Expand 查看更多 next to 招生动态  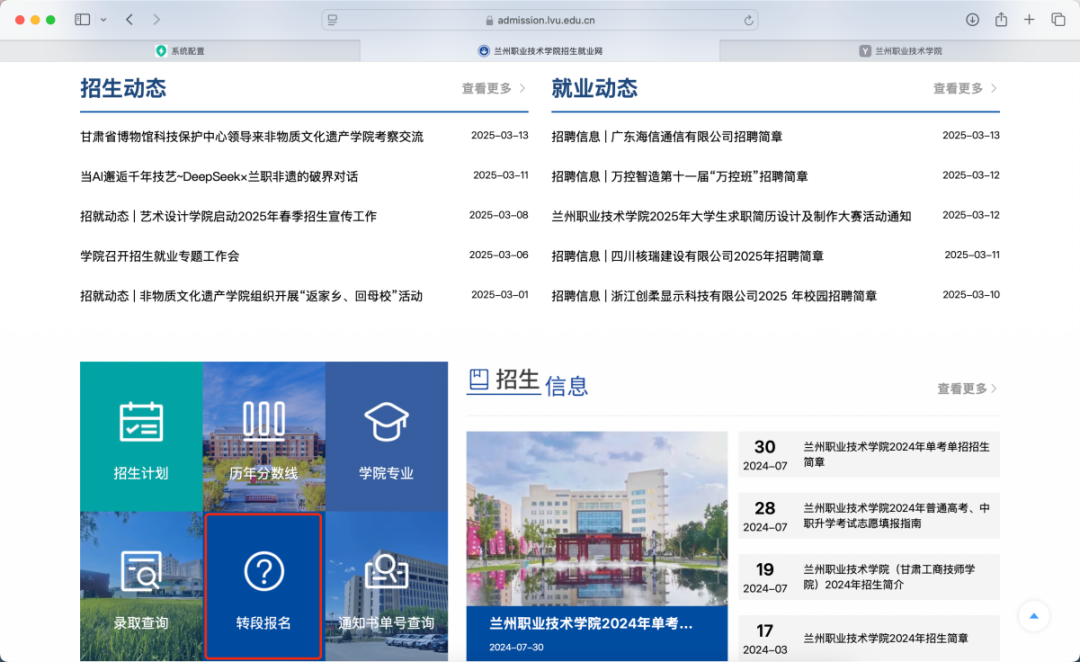tap(493, 89)
